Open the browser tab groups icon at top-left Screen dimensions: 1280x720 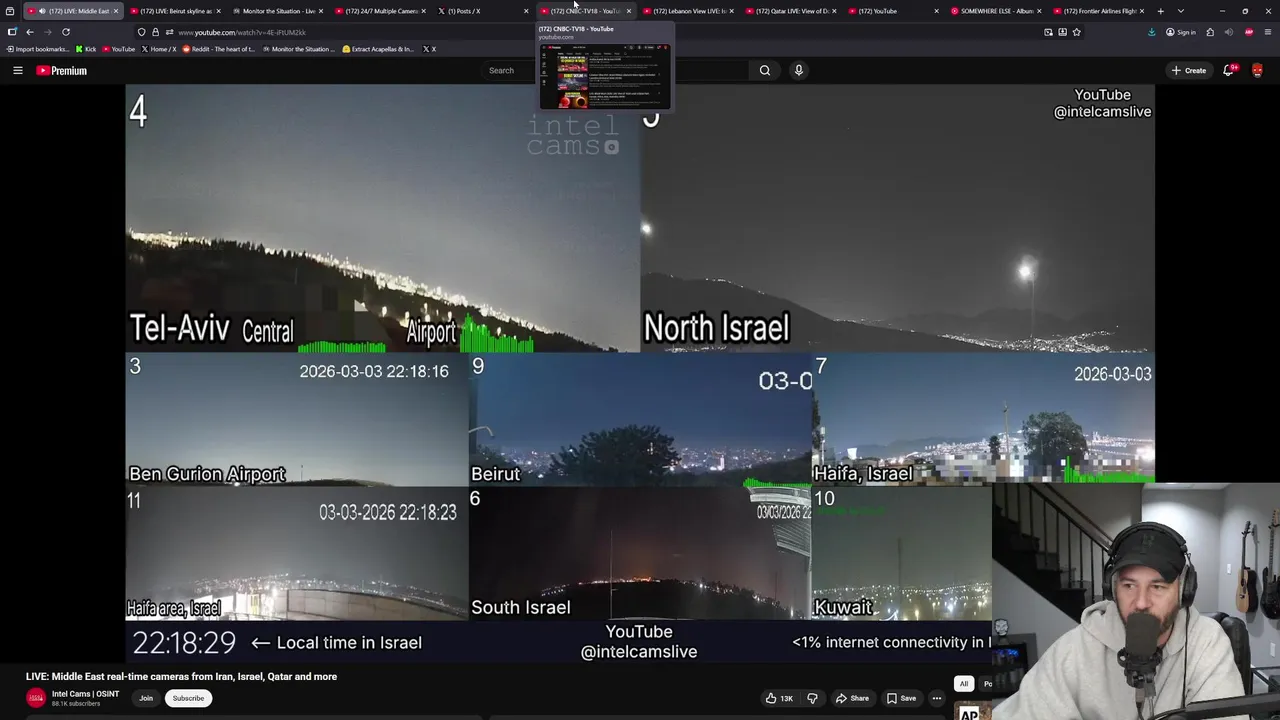tap(9, 11)
